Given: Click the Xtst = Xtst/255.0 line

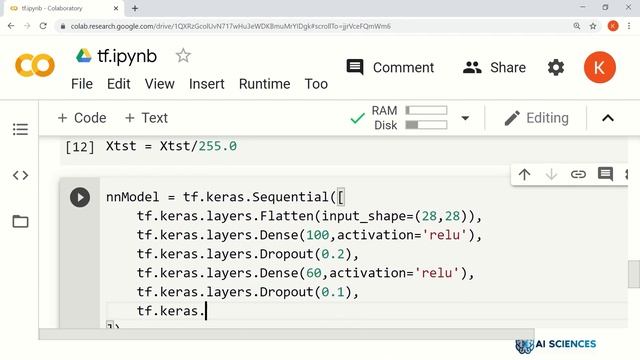Looking at the screenshot, I should coord(171,146).
